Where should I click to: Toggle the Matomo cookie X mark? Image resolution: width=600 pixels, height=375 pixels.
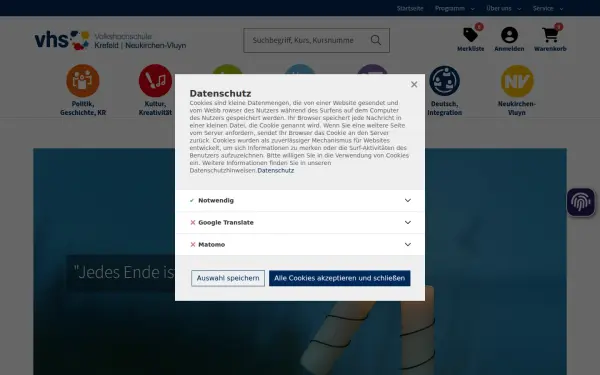click(x=193, y=245)
